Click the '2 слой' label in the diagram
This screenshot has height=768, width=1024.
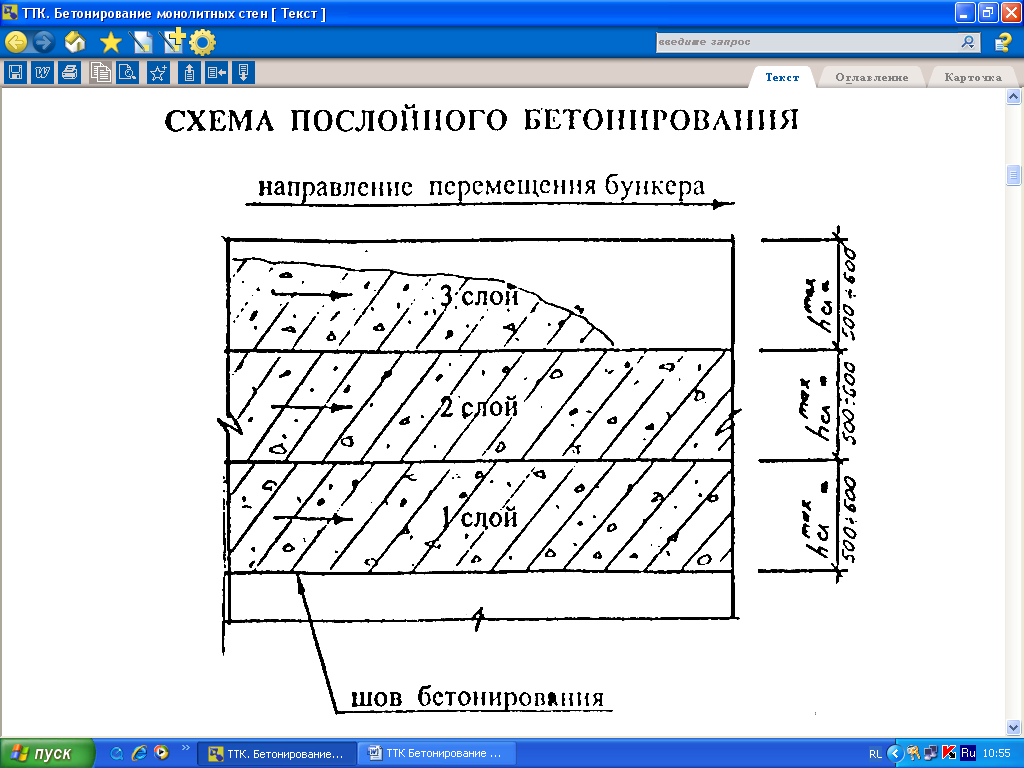tap(479, 408)
